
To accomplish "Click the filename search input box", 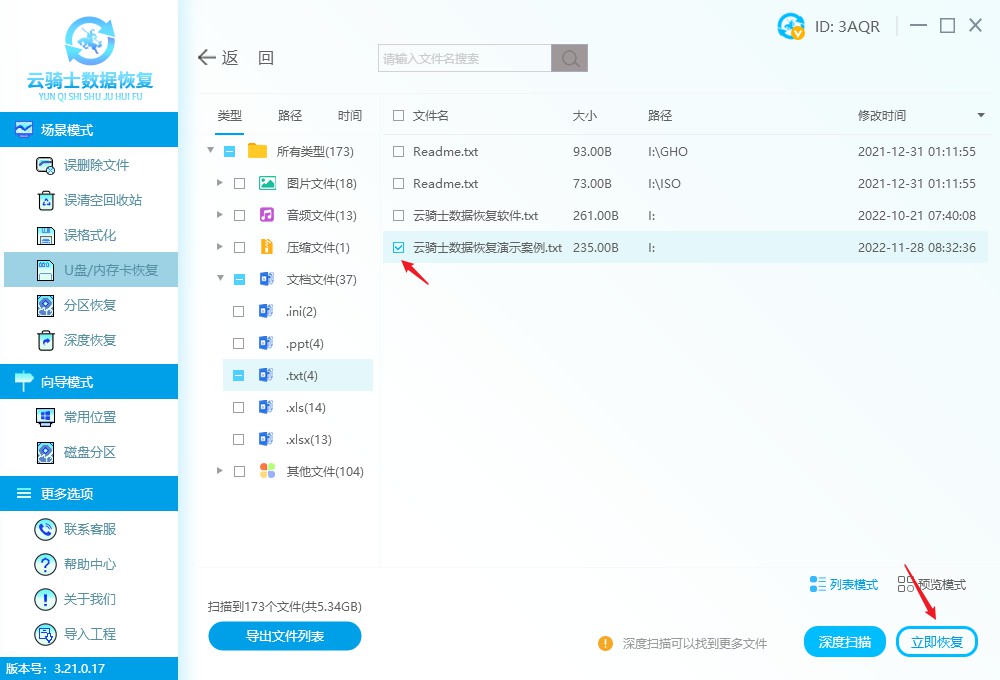I will [462, 57].
